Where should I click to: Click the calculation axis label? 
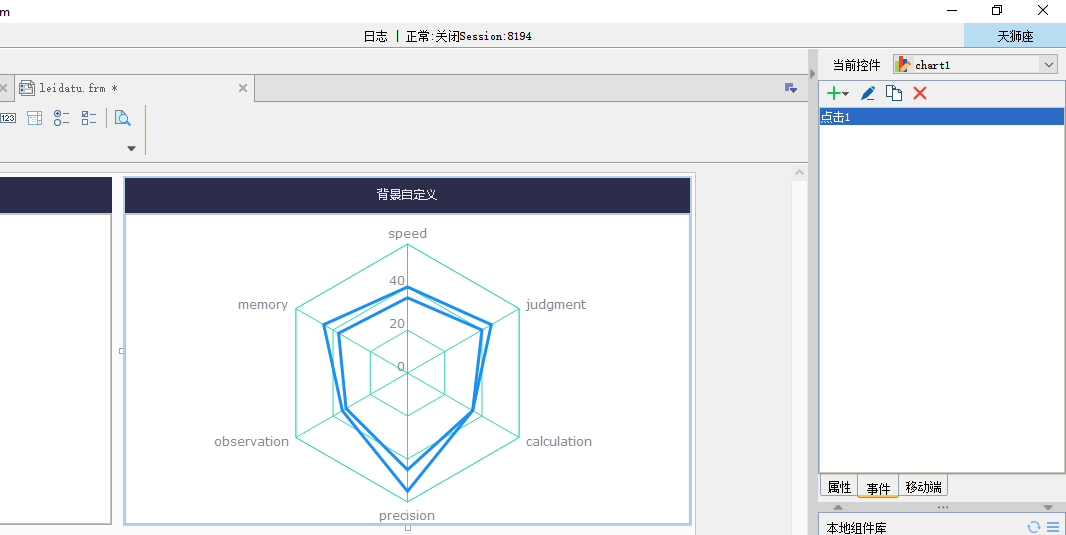point(559,441)
